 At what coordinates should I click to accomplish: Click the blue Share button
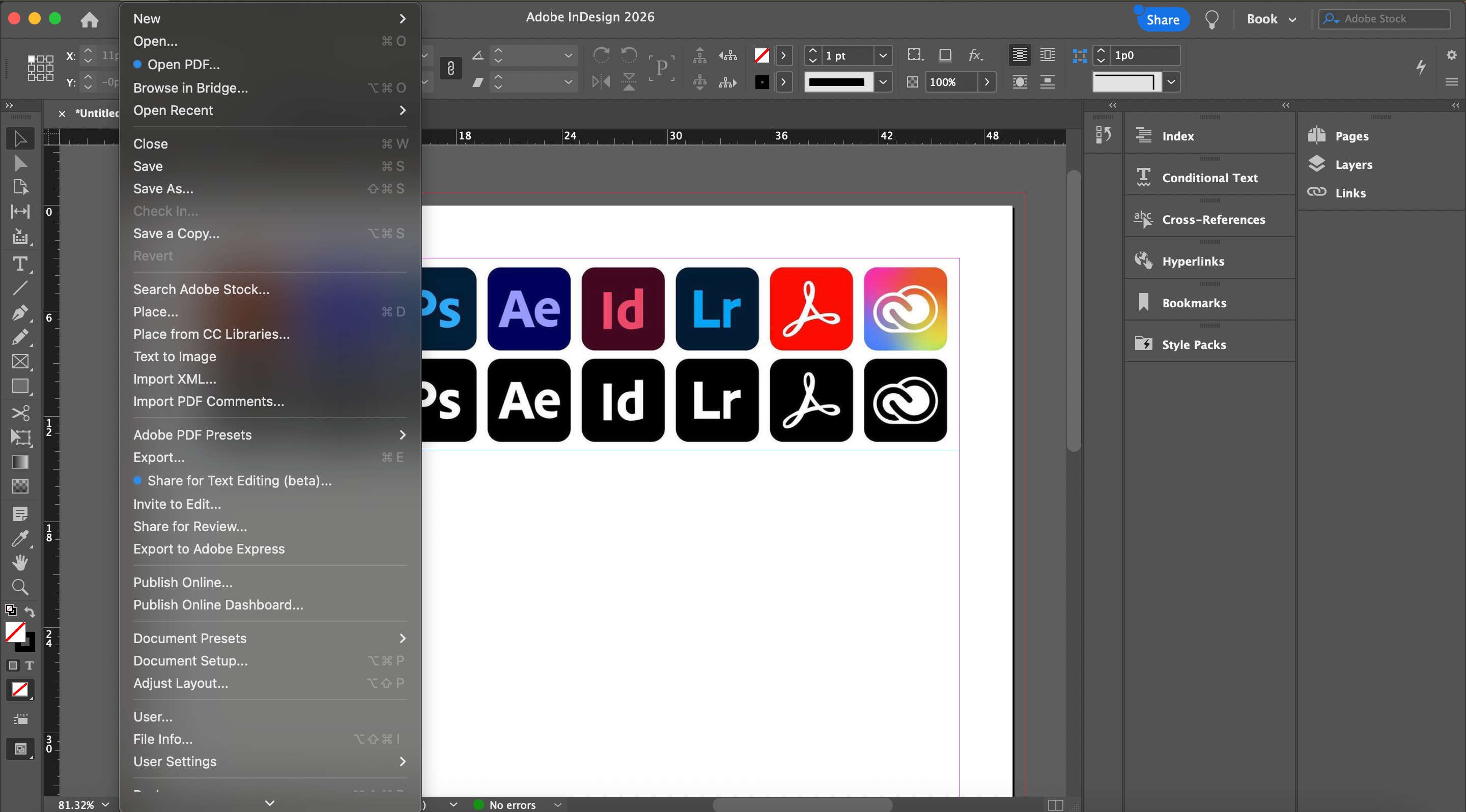pyautogui.click(x=1162, y=20)
